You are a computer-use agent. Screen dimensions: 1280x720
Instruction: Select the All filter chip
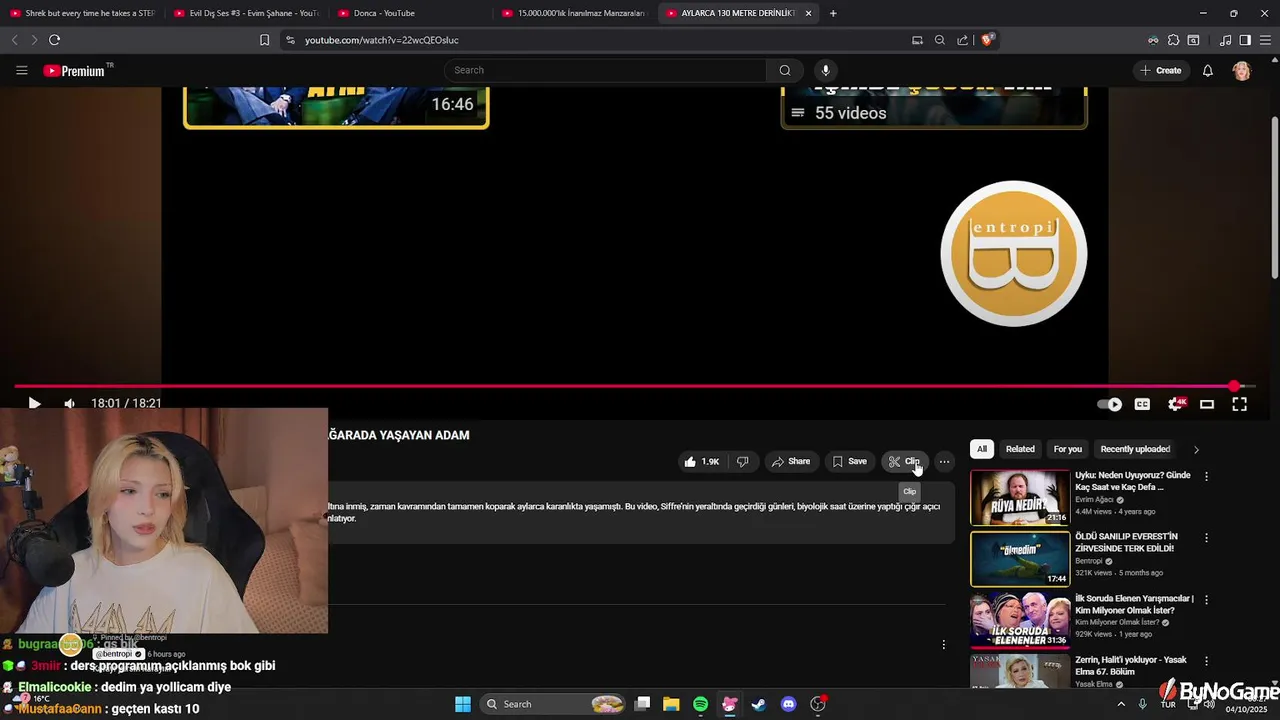coord(982,449)
